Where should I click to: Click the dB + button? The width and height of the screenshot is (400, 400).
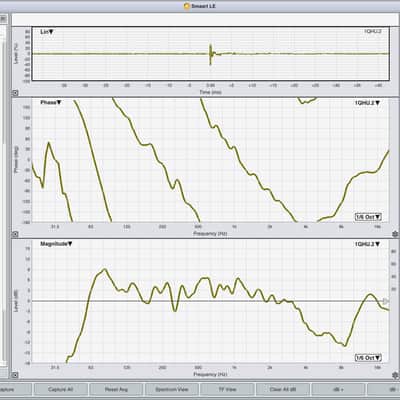pyautogui.click(x=338, y=389)
